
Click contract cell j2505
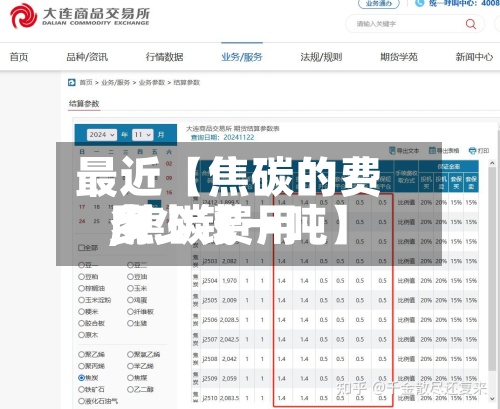[x=210, y=300]
